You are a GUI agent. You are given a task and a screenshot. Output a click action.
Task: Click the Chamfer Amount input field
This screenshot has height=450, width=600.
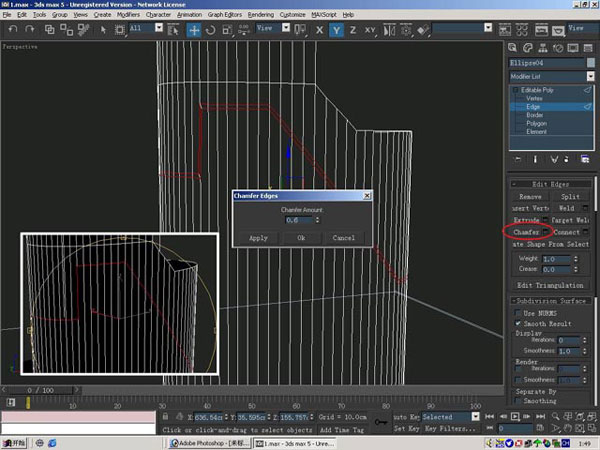point(297,219)
